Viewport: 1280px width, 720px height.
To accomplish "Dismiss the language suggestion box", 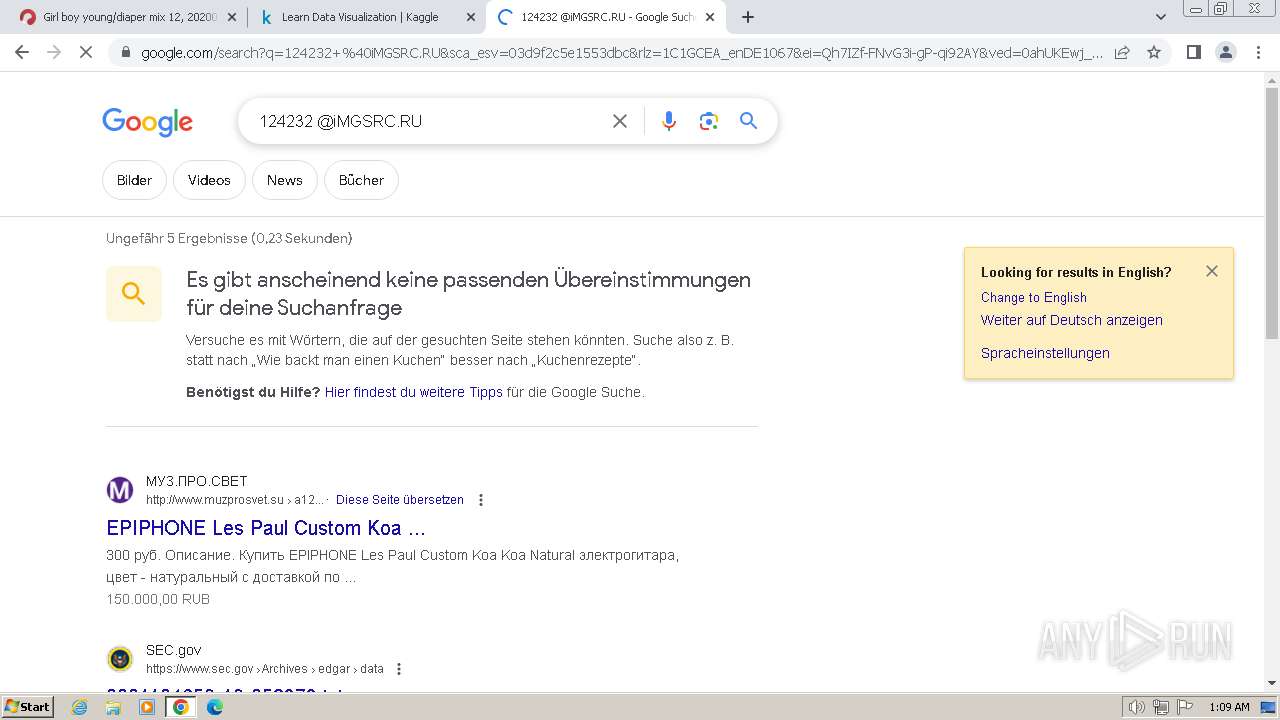I will point(1212,271).
